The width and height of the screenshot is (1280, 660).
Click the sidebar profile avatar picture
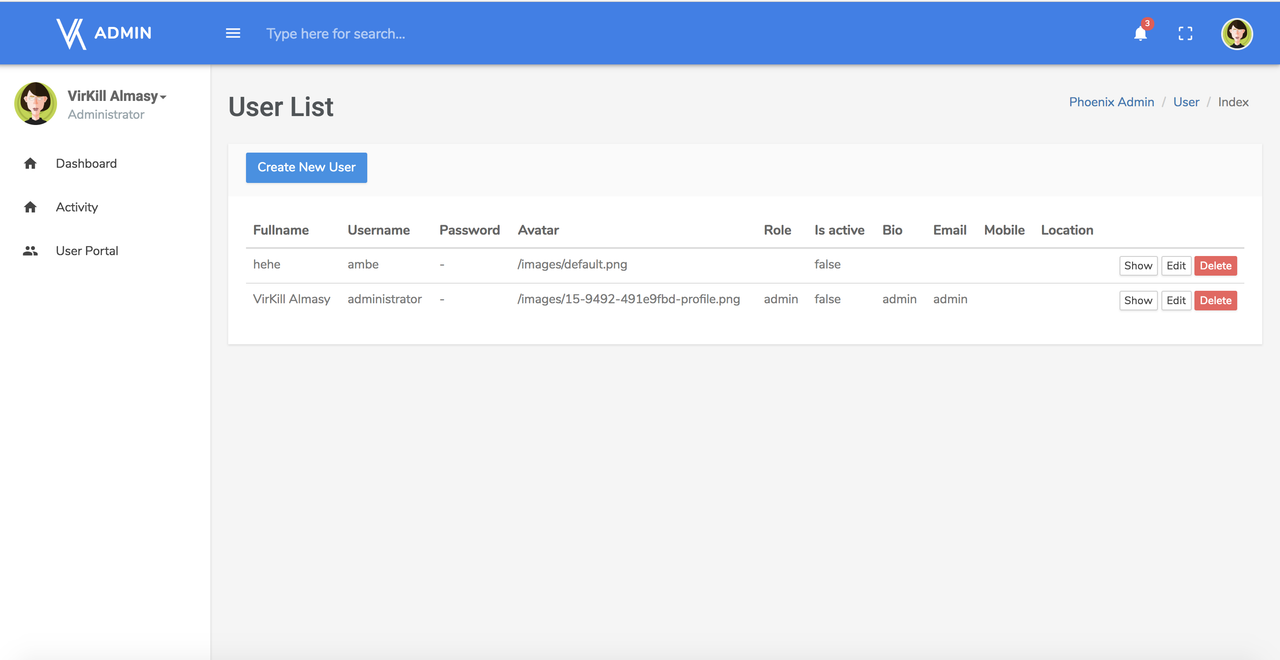tap(36, 103)
